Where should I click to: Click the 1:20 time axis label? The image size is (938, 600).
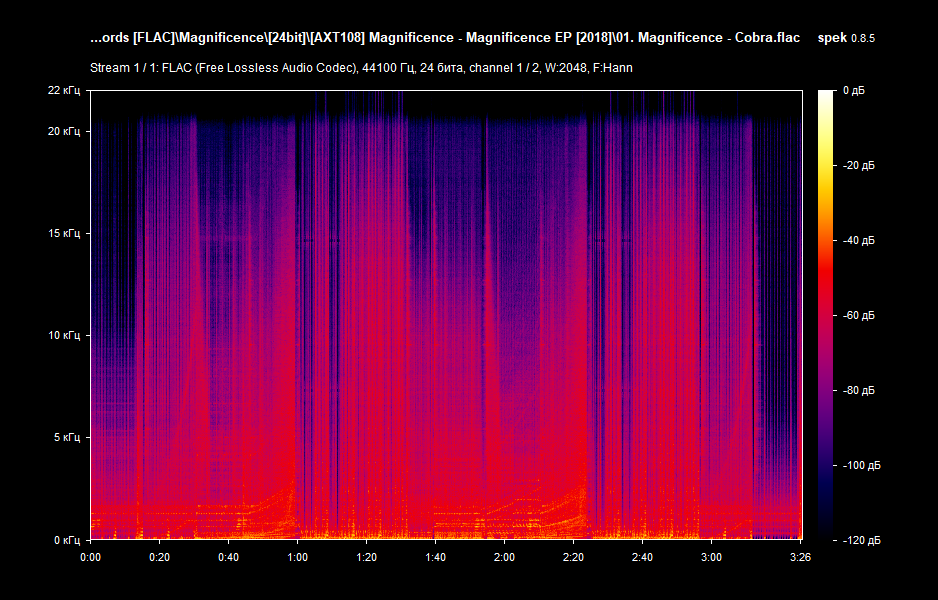pos(366,558)
